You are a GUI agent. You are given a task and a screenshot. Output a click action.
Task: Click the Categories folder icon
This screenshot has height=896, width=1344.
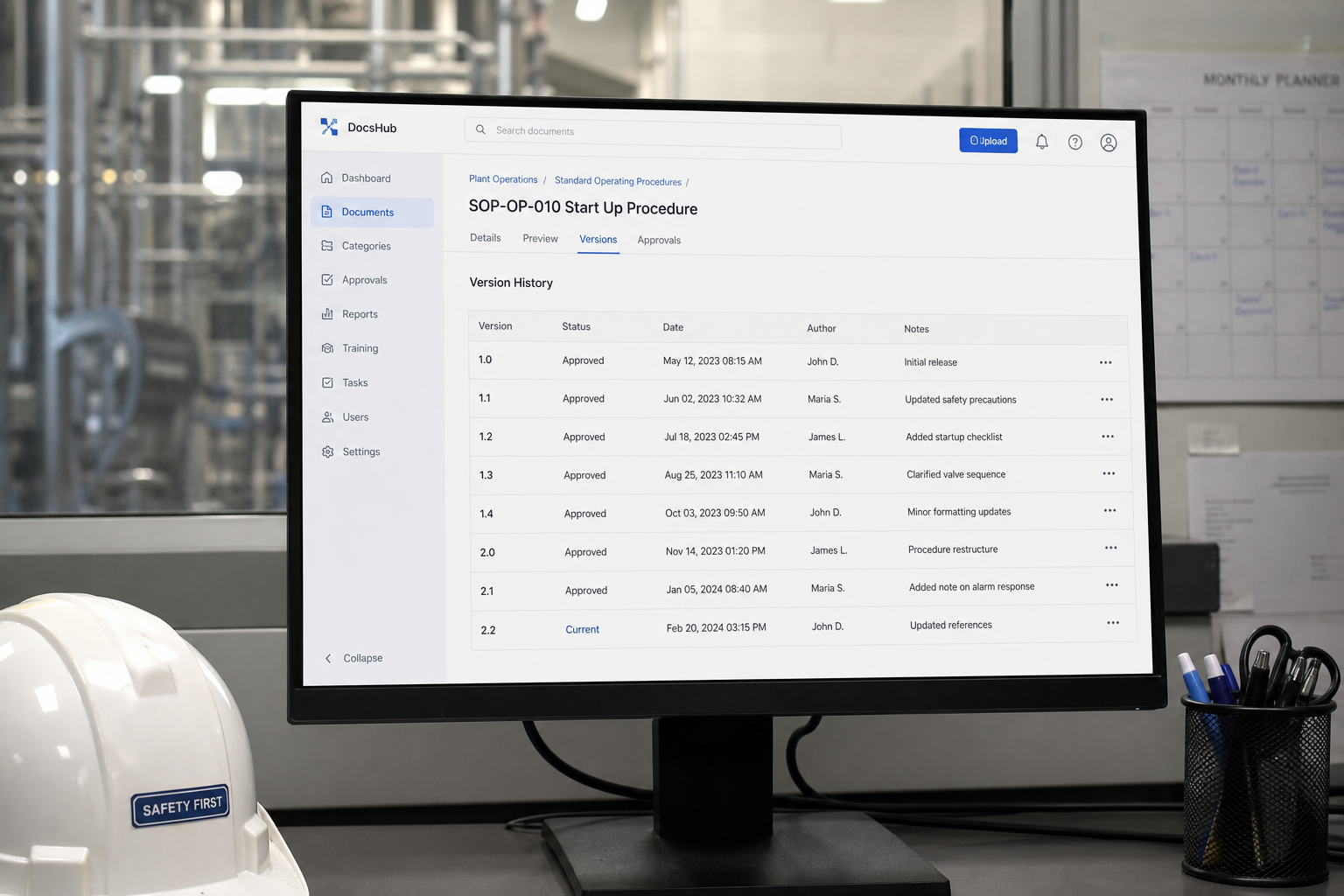click(326, 246)
